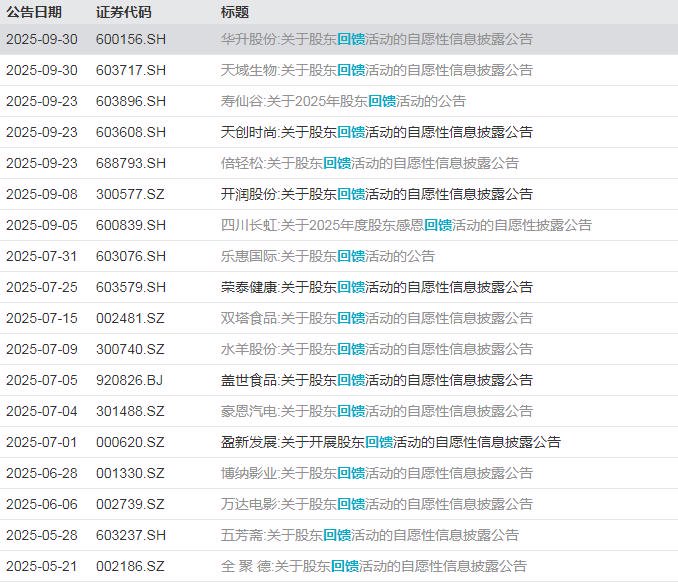678x583 pixels.
Task: Open the 双塔食品 announcement title
Action: coord(377,318)
